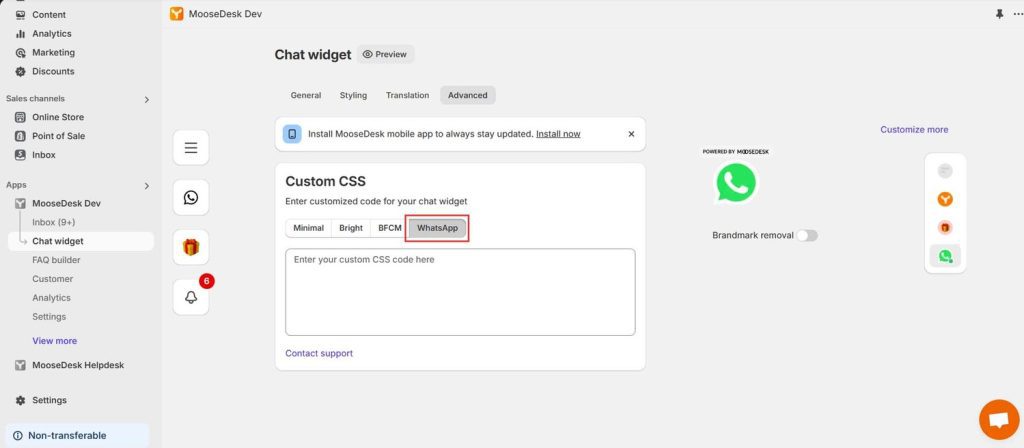Focus the custom CSS code text area
This screenshot has width=1024, height=448.
pyautogui.click(x=460, y=292)
